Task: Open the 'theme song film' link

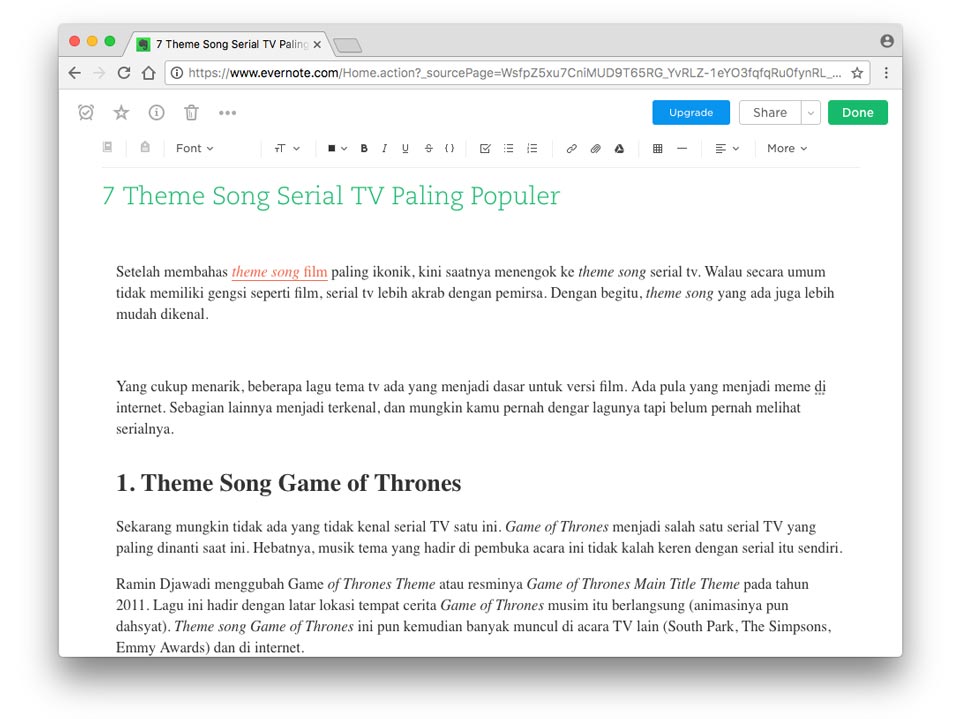Action: point(279,272)
